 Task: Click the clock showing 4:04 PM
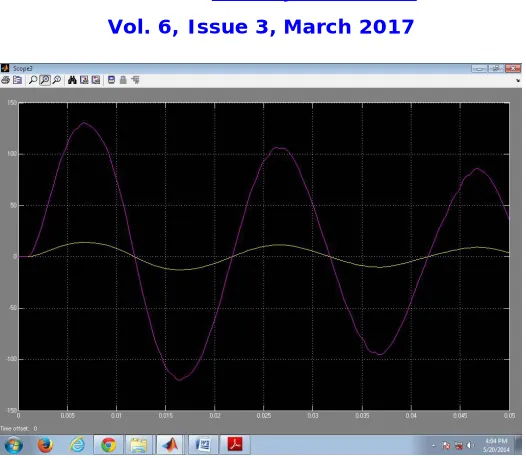(496, 441)
